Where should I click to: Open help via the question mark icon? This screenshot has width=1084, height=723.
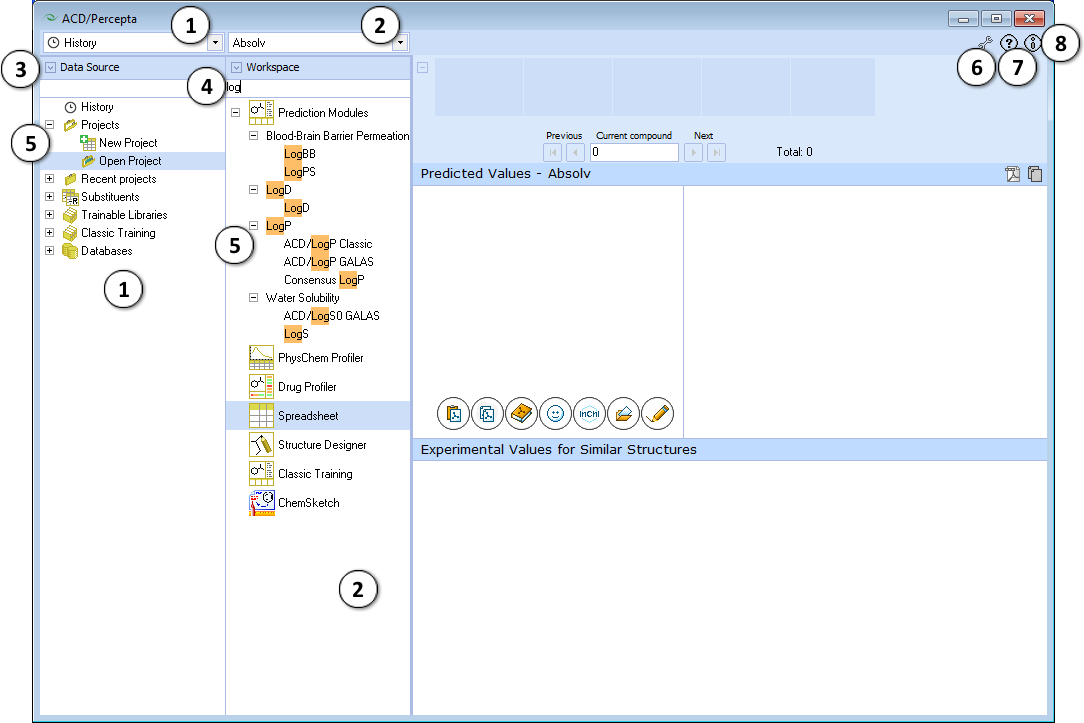pos(1009,43)
